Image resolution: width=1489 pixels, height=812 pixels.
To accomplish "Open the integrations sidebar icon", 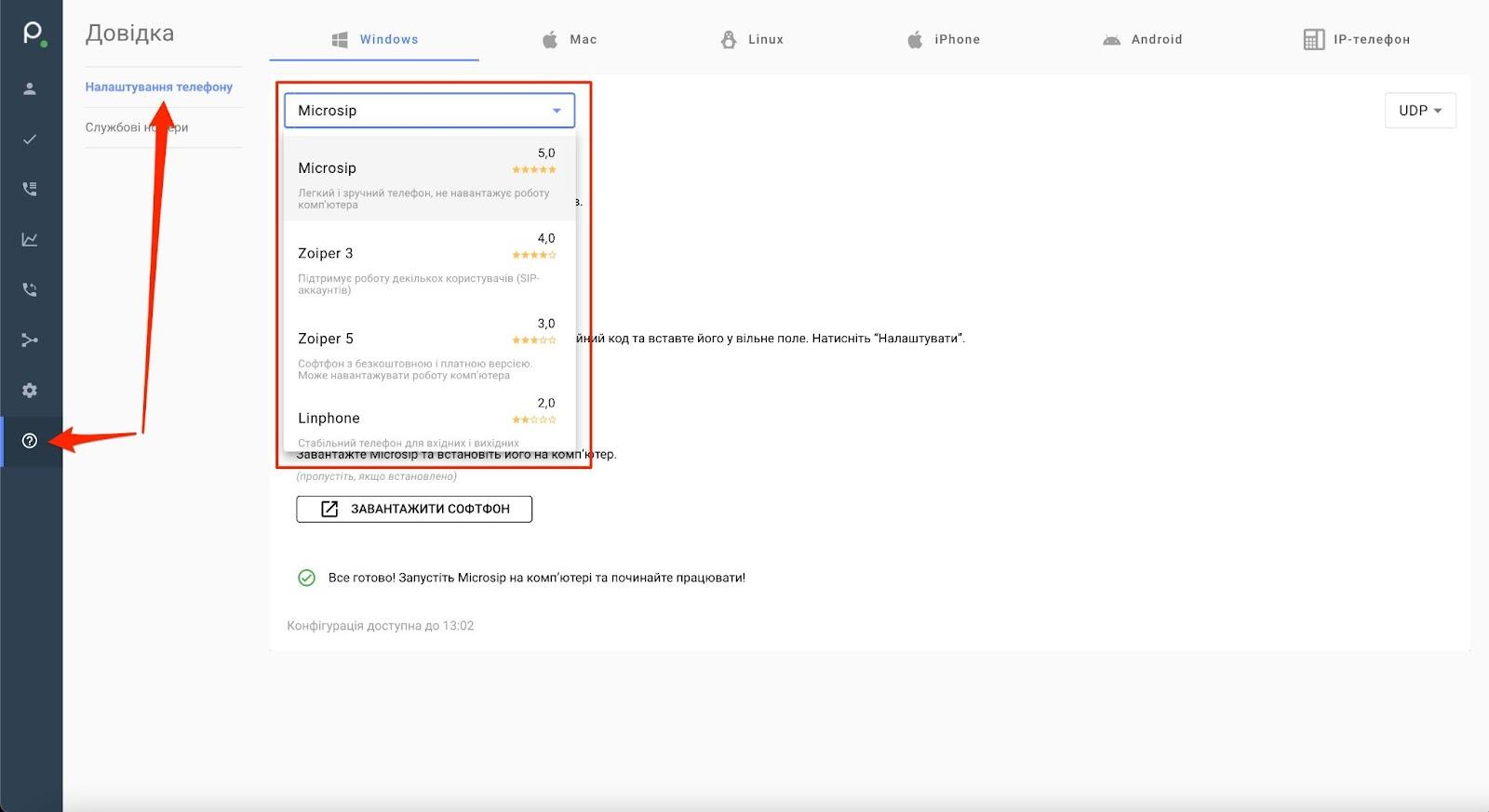I will coord(30,340).
